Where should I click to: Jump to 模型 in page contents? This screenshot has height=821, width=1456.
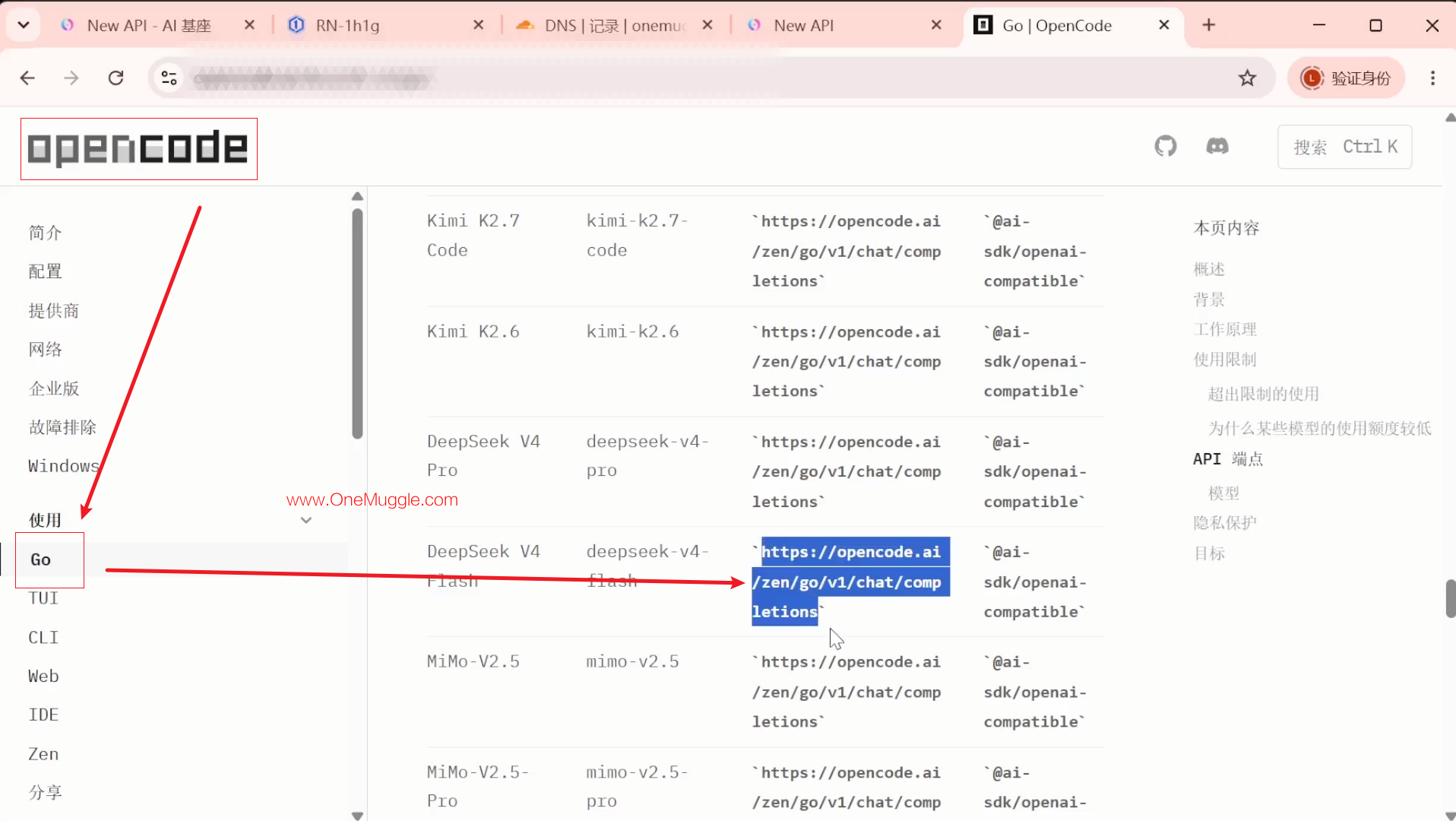1223,493
